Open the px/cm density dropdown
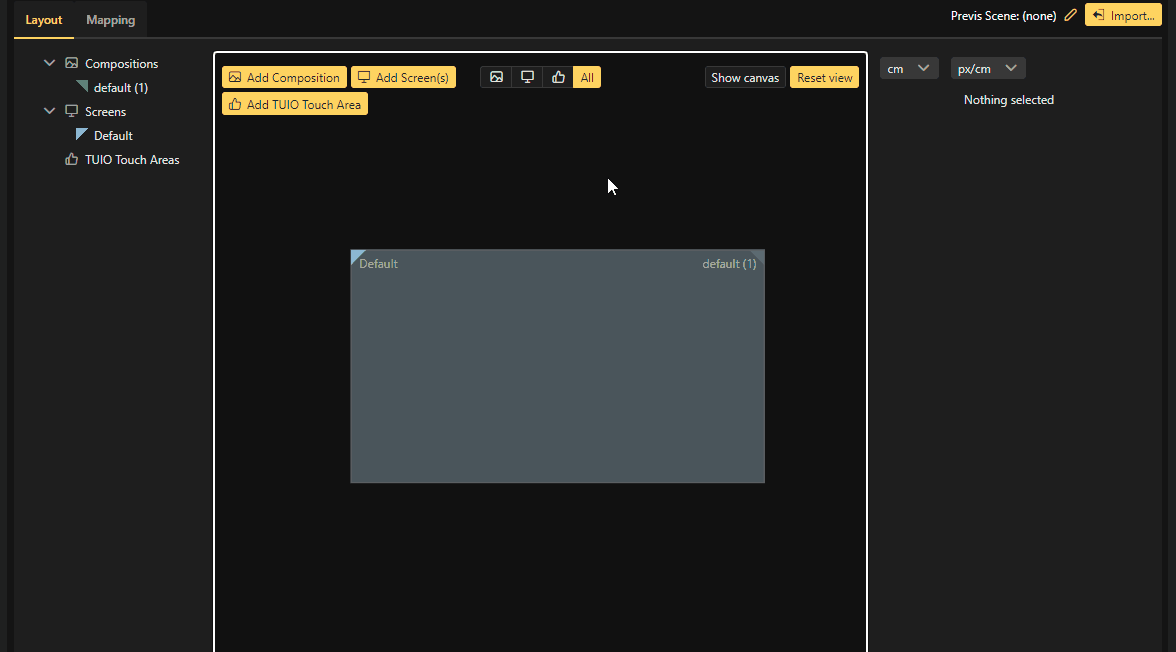 [988, 68]
